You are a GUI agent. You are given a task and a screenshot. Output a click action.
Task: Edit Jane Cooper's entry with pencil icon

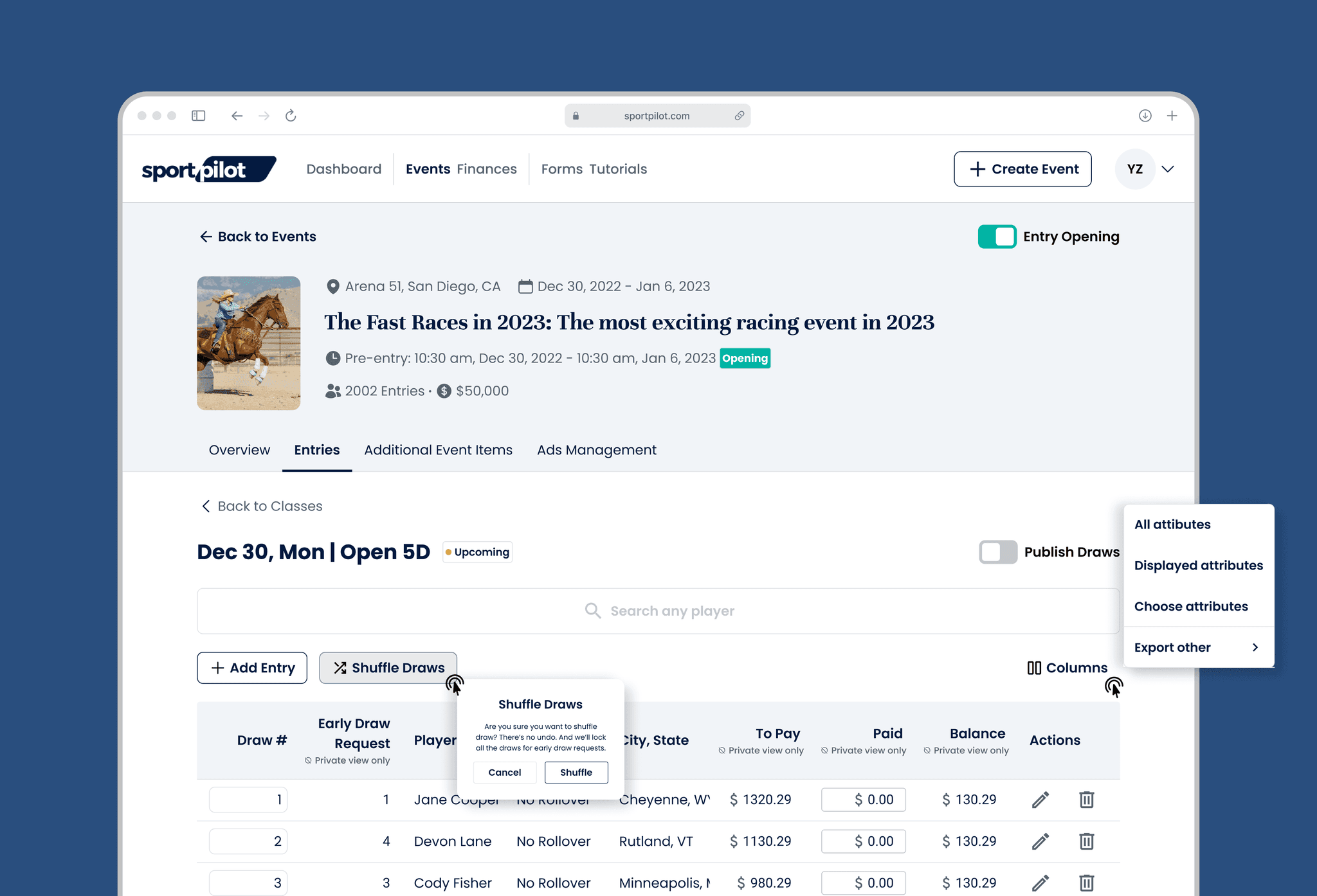(x=1040, y=800)
